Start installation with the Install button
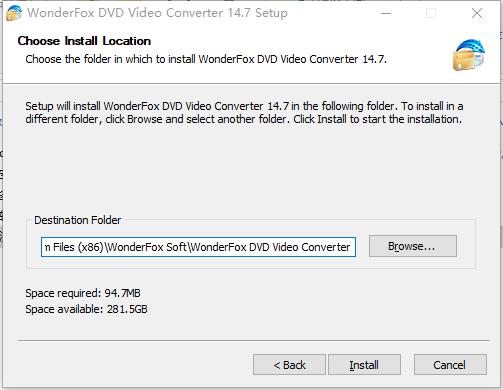Viewport: 503px width, 390px height. (x=364, y=365)
